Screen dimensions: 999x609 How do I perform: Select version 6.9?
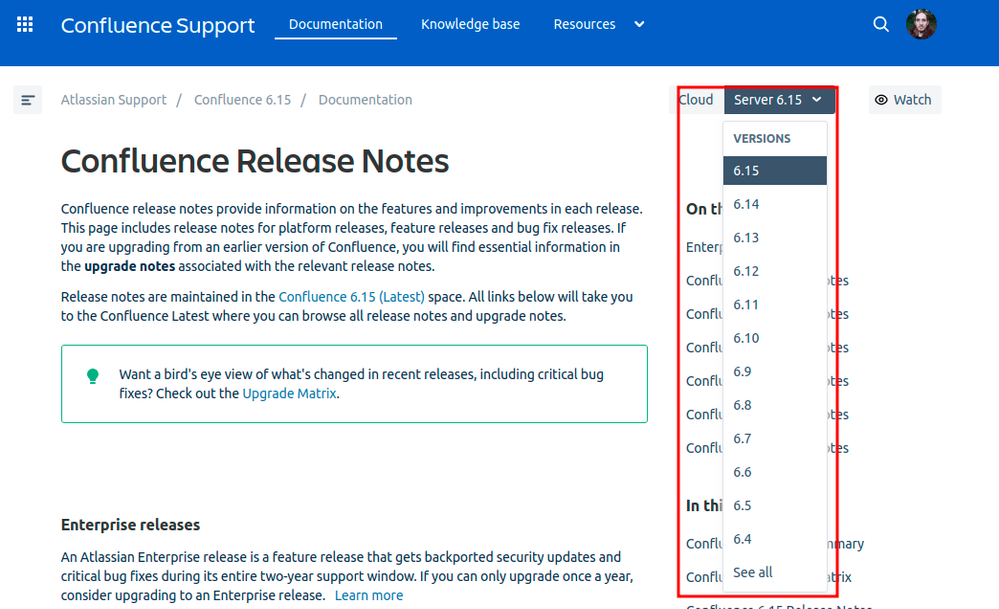point(775,371)
